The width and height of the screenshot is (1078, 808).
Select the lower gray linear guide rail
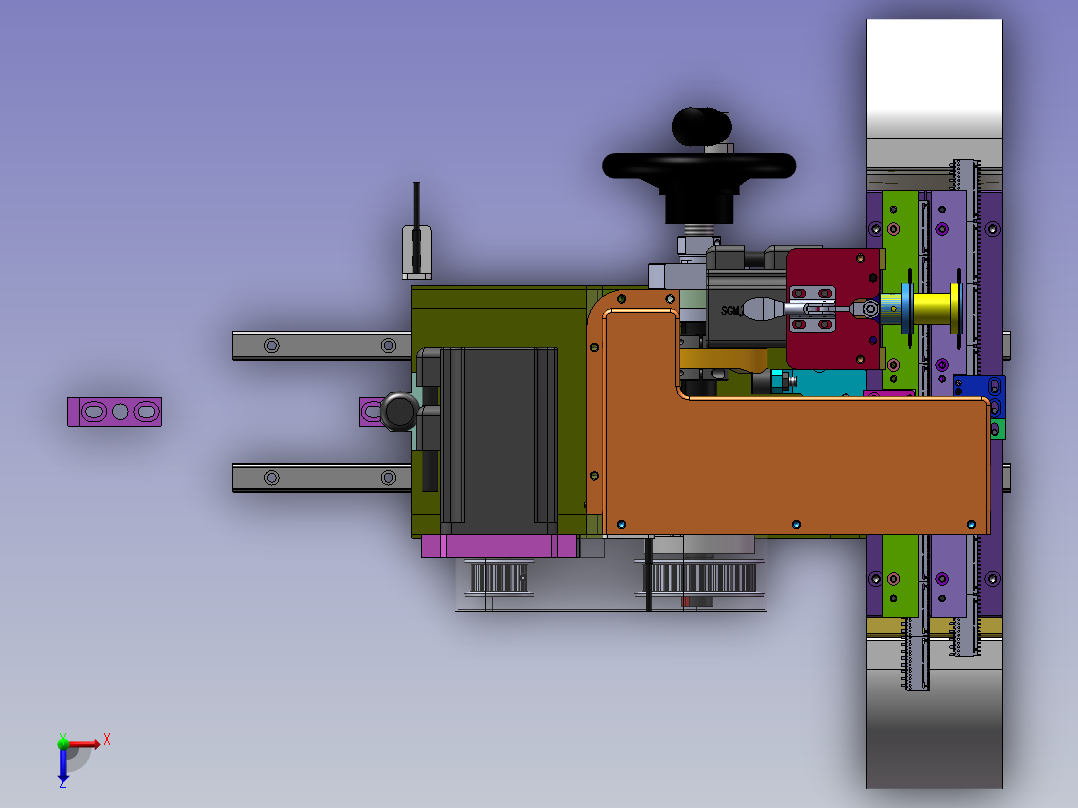pyautogui.click(x=322, y=478)
